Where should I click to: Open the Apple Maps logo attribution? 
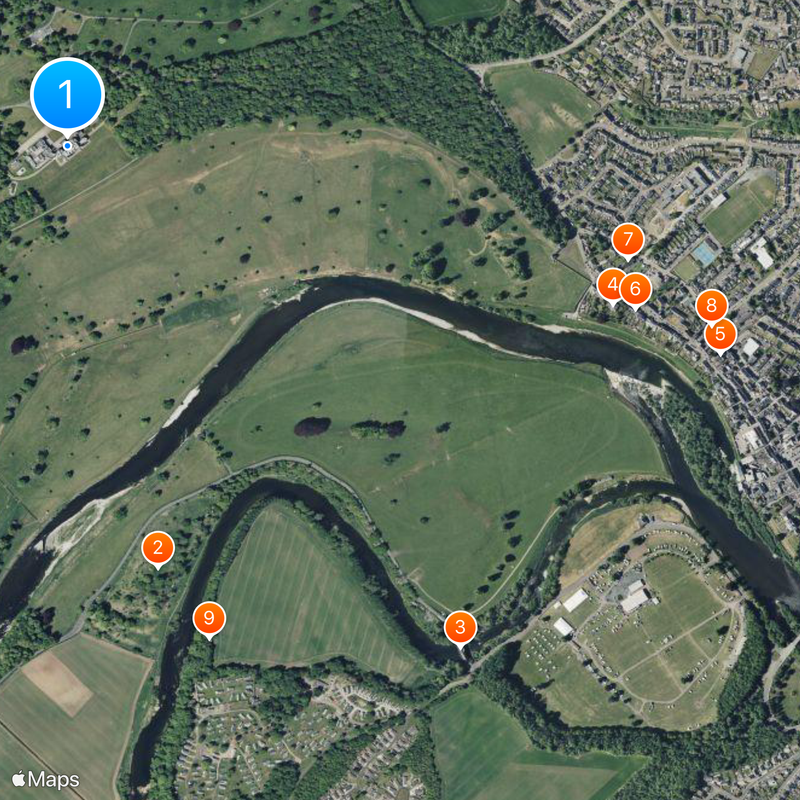46,780
